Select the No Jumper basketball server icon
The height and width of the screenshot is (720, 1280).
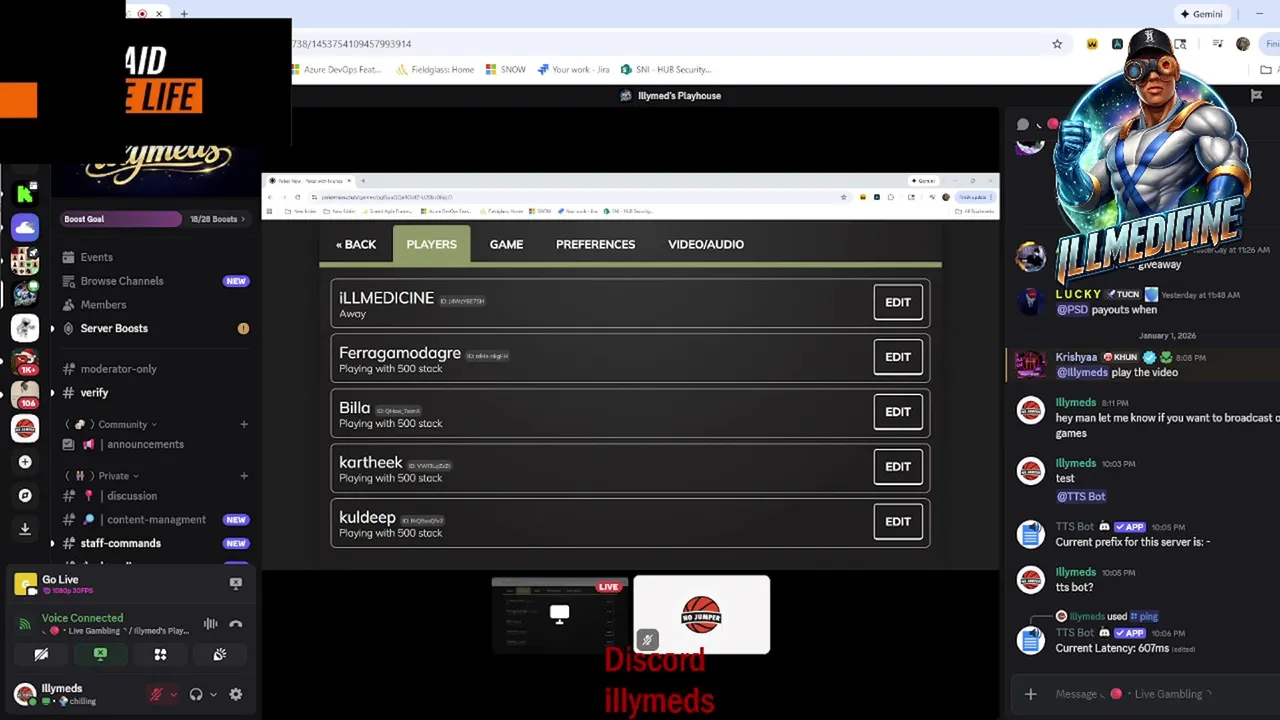click(x=25, y=428)
